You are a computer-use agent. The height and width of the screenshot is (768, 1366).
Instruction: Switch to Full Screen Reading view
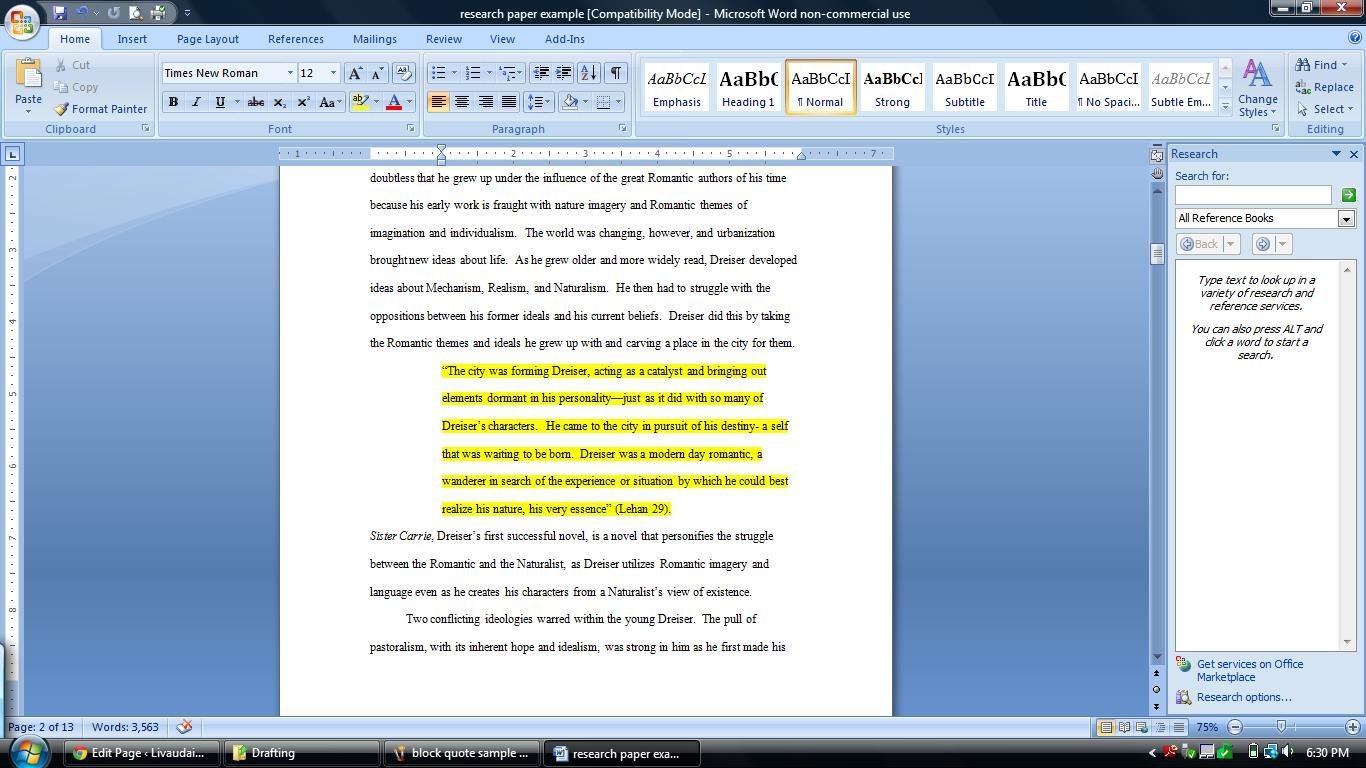click(x=1124, y=727)
